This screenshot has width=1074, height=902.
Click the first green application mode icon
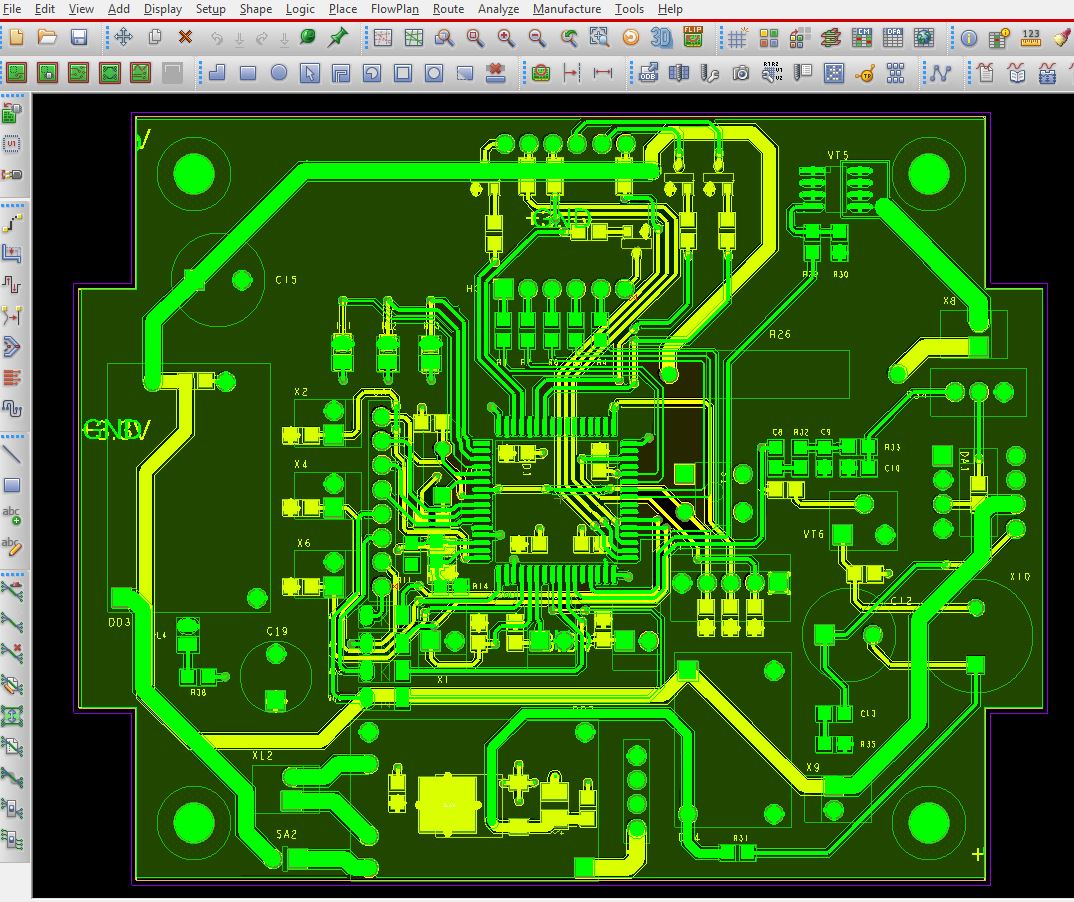[x=16, y=73]
